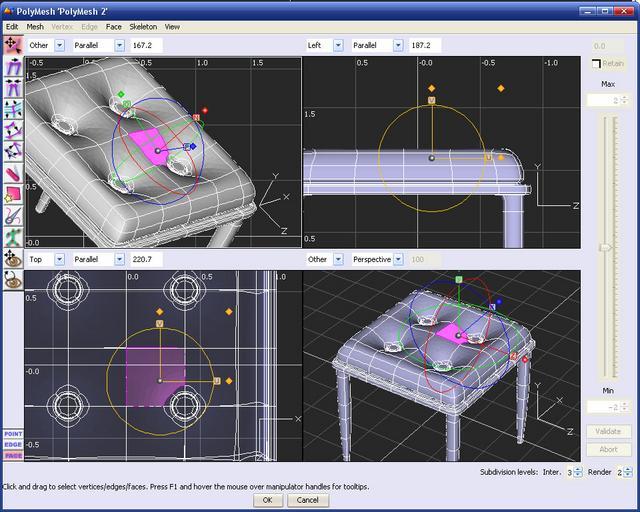Click the vertical Max/Min slider handle
This screenshot has width=640, height=512.
pyautogui.click(x=605, y=246)
